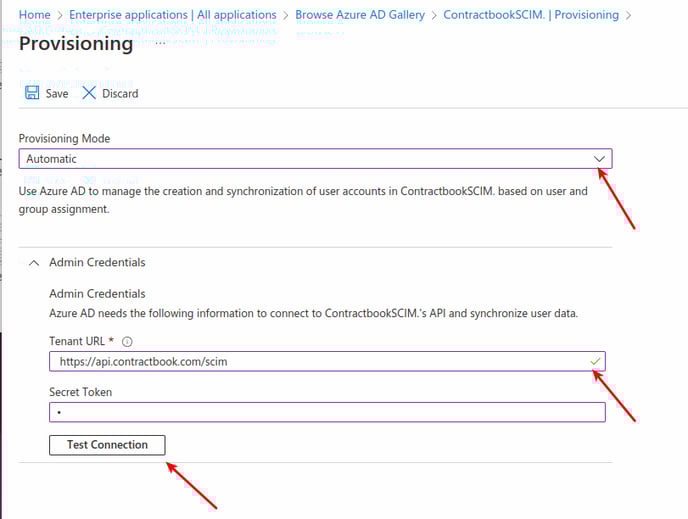This screenshot has width=688, height=519.
Task: Open Provisioning Mode dropdown arrow
Action: click(599, 159)
